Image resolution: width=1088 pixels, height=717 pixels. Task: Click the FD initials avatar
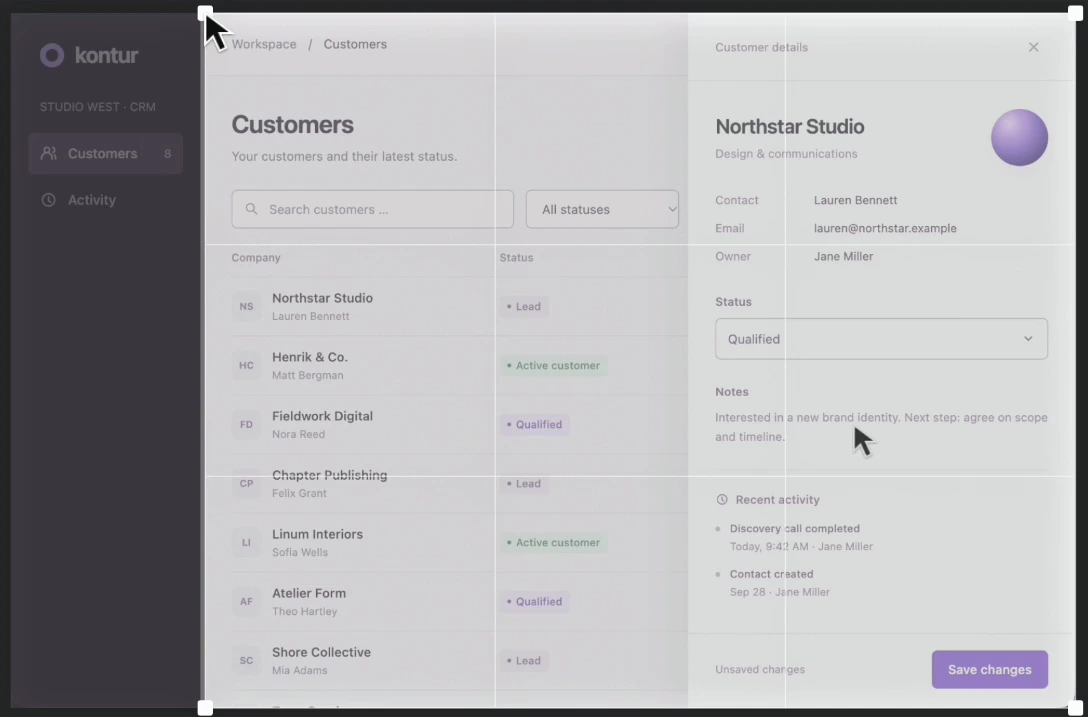tap(246, 424)
